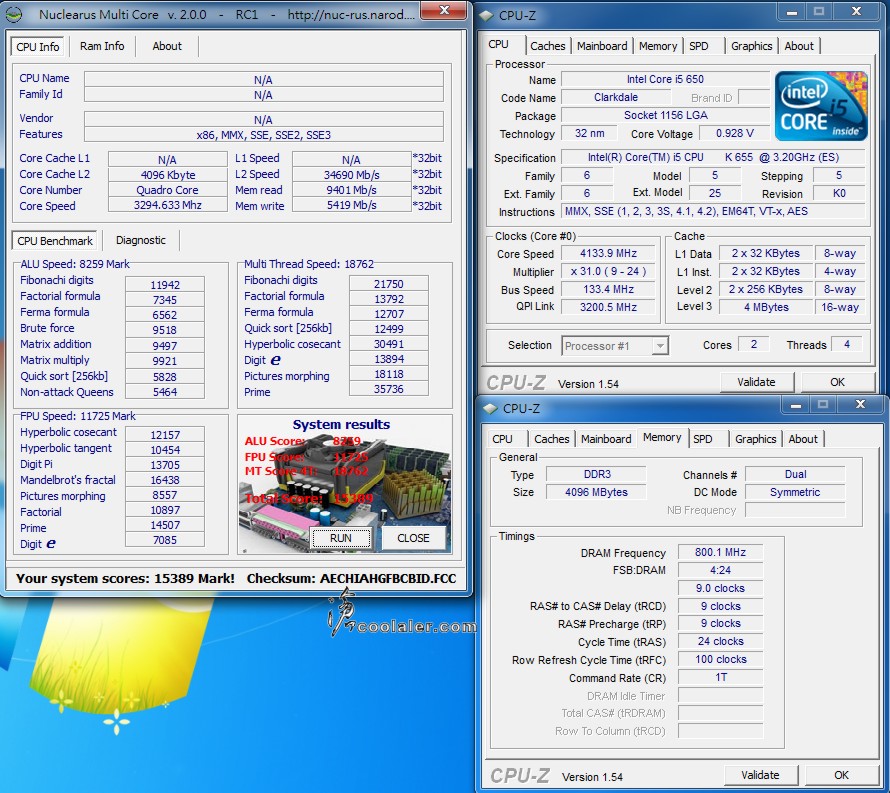Click the Mem read value '9401 Mb/s'
The width and height of the screenshot is (890, 793).
[x=351, y=190]
